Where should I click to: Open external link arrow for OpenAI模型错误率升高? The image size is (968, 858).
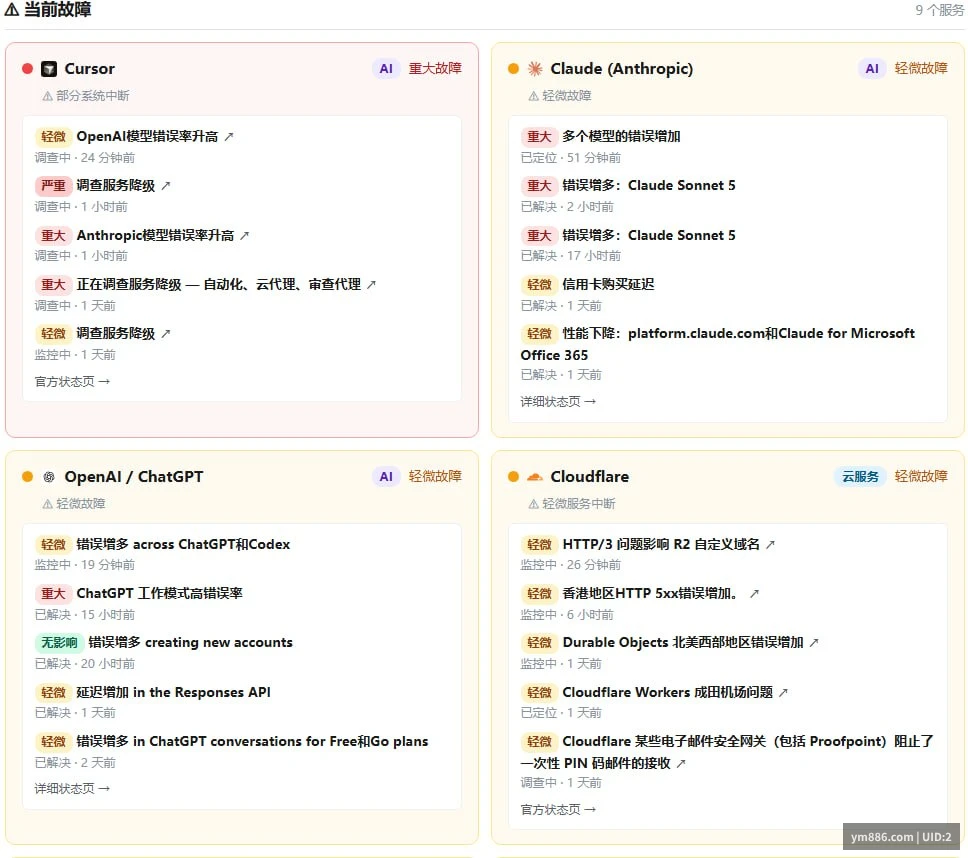(x=229, y=136)
